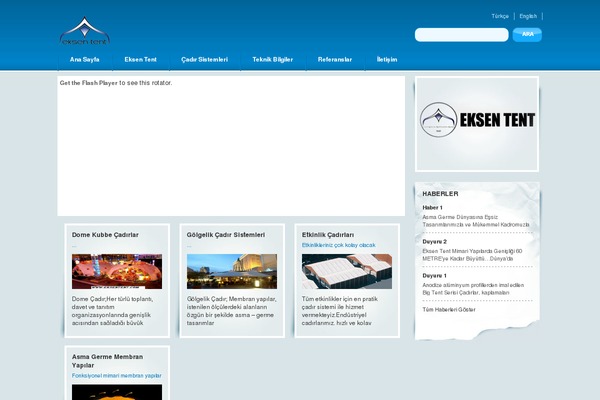600x400 pixels.
Task: Click the ARA search button
Action: (x=527, y=34)
